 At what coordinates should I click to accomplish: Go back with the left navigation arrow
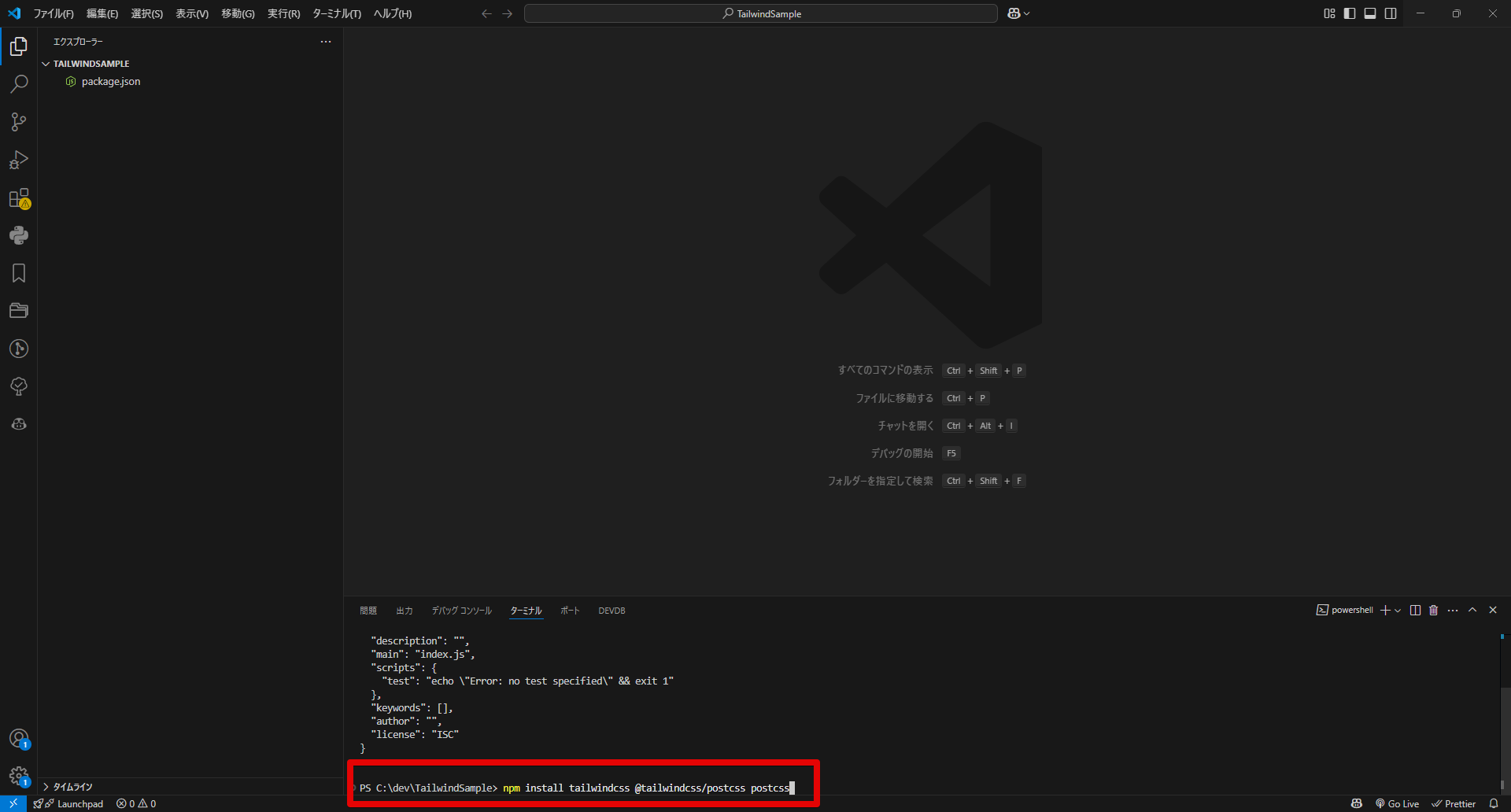(x=486, y=13)
